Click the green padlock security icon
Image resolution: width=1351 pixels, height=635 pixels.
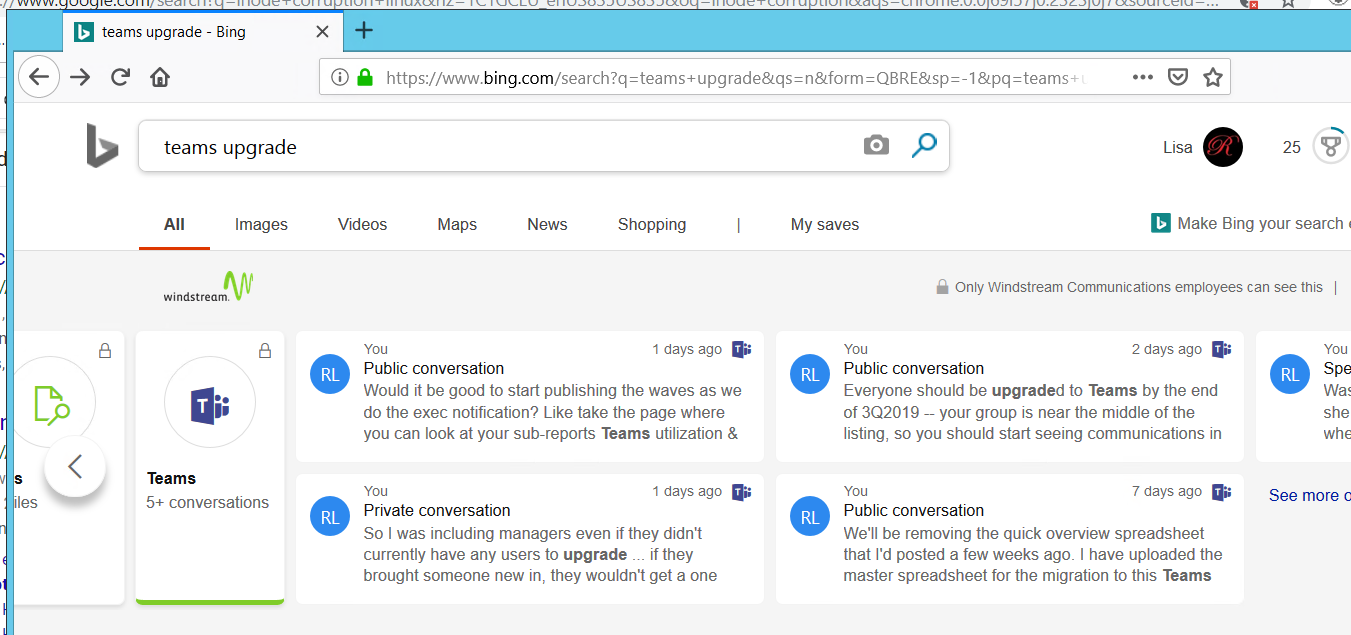(364, 77)
